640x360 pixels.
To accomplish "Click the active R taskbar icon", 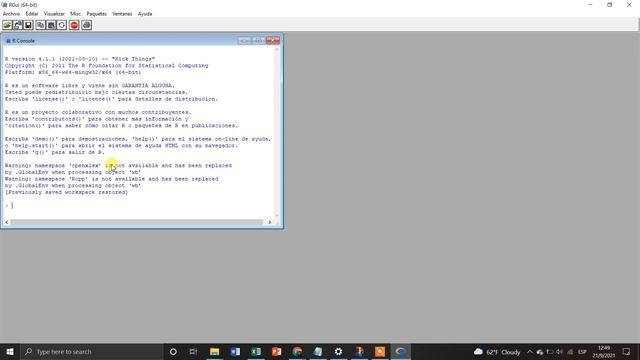I will (400, 351).
